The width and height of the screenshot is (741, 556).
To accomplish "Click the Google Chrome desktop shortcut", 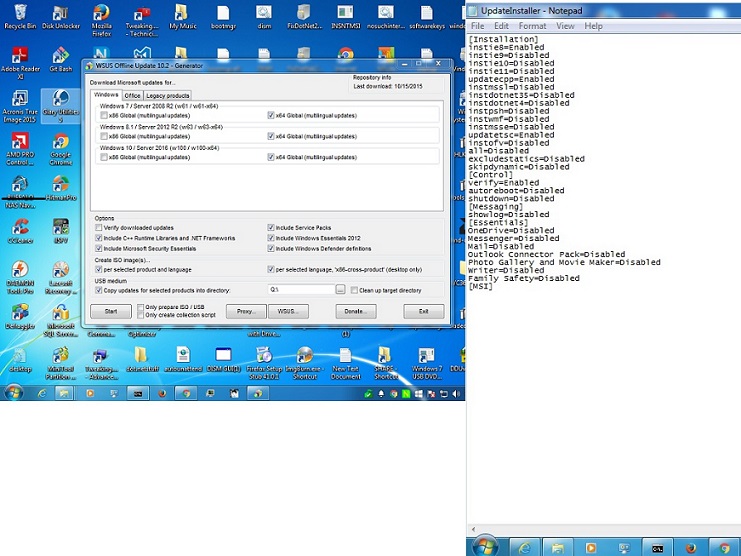I will (x=60, y=141).
